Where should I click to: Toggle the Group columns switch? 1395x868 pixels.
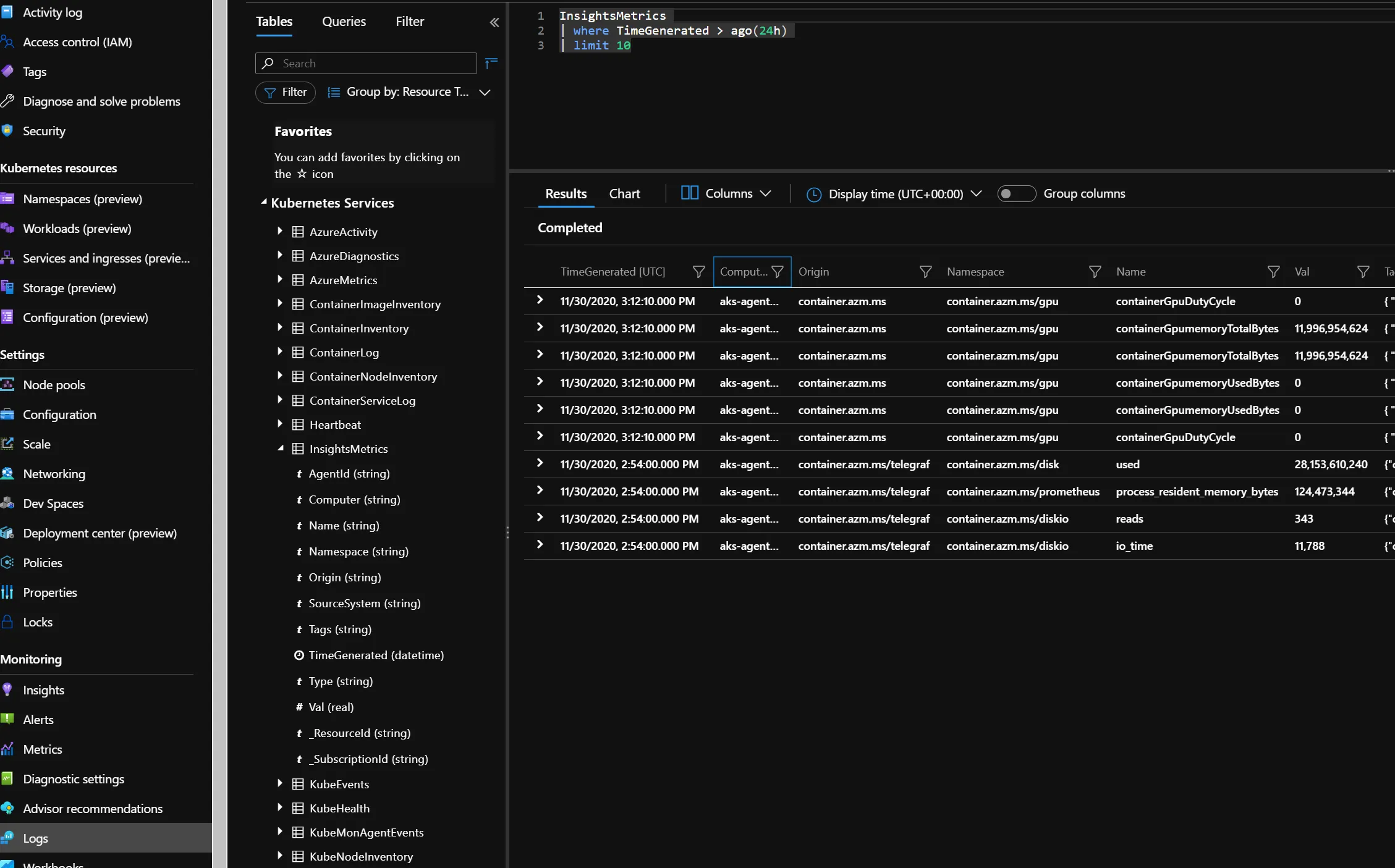[x=1016, y=193]
